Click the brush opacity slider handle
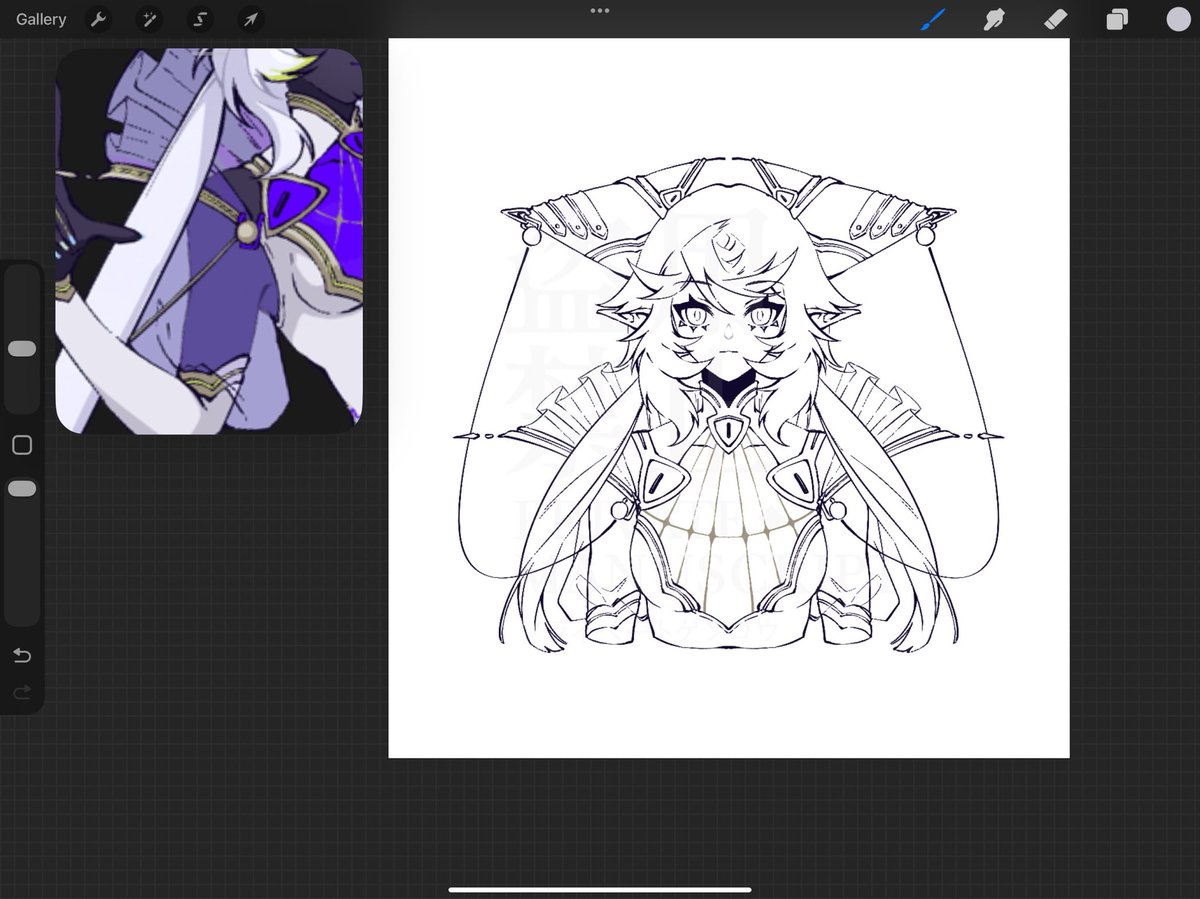 pos(22,488)
